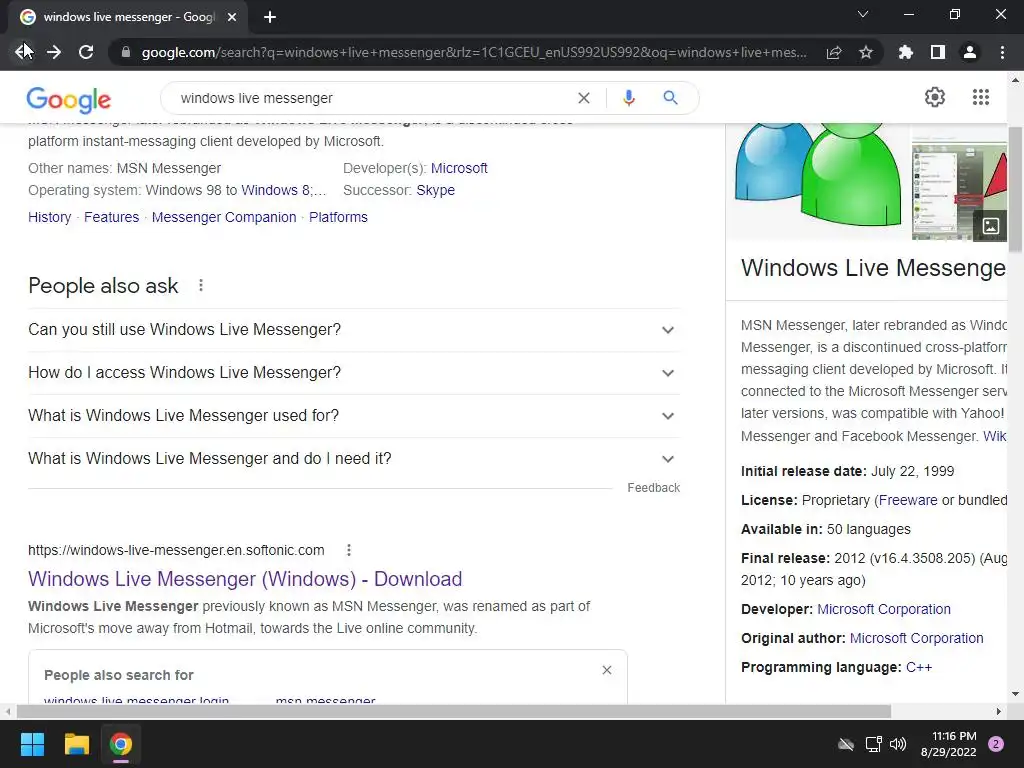The width and height of the screenshot is (1024, 768).
Task: Close the windows live messenger tab
Action: [x=231, y=17]
